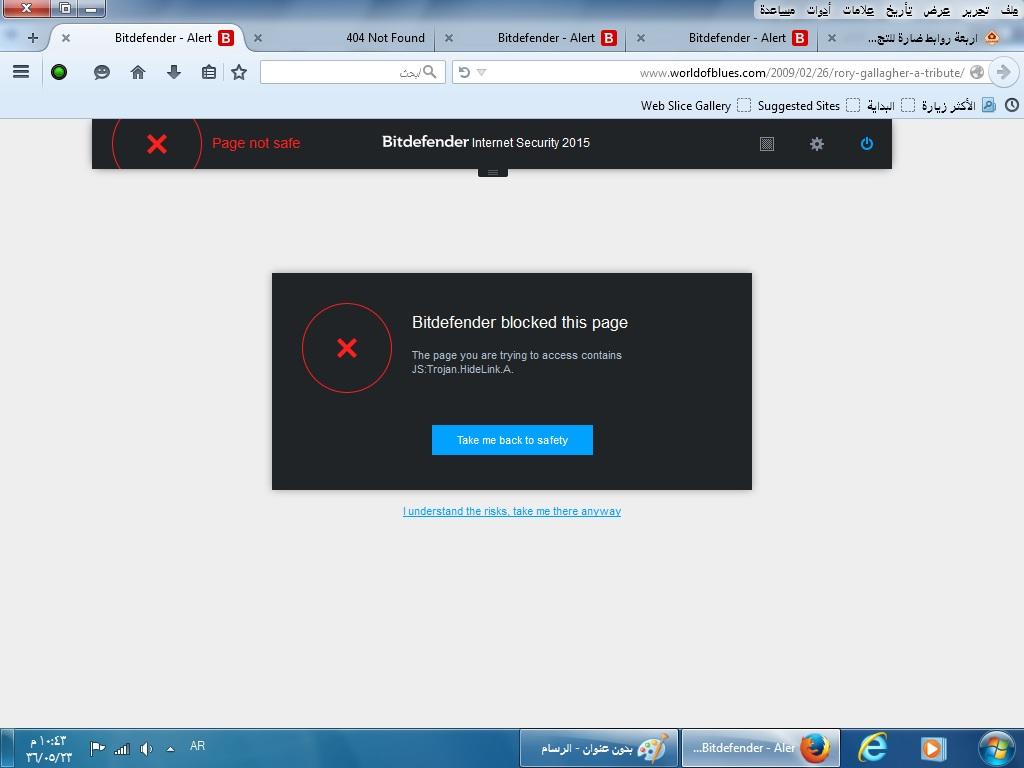Switch to the 404 Not Found tab
Viewport: 1024px width, 768px height.
pyautogui.click(x=347, y=38)
